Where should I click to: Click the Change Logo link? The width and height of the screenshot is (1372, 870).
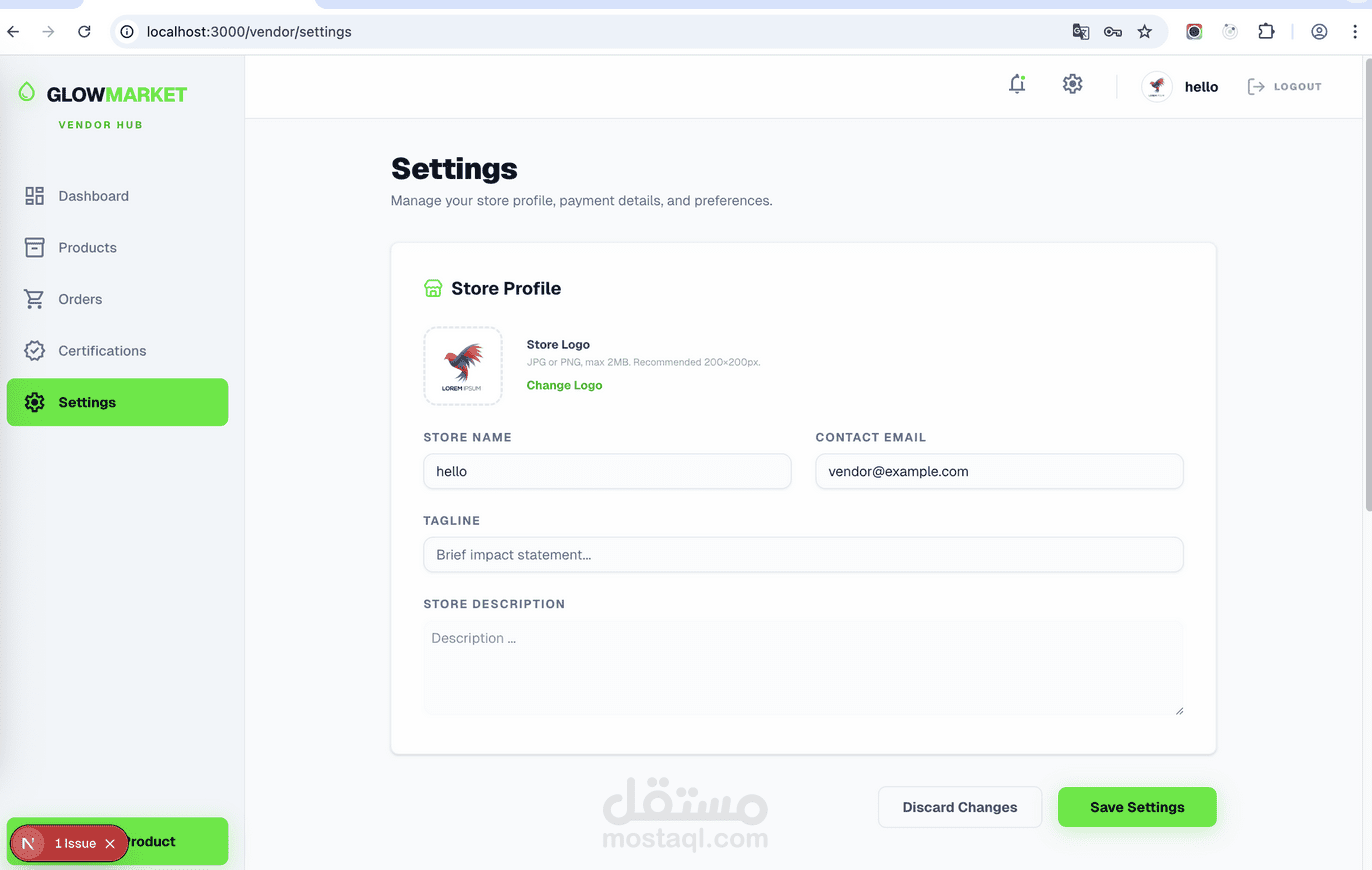pyautogui.click(x=564, y=385)
